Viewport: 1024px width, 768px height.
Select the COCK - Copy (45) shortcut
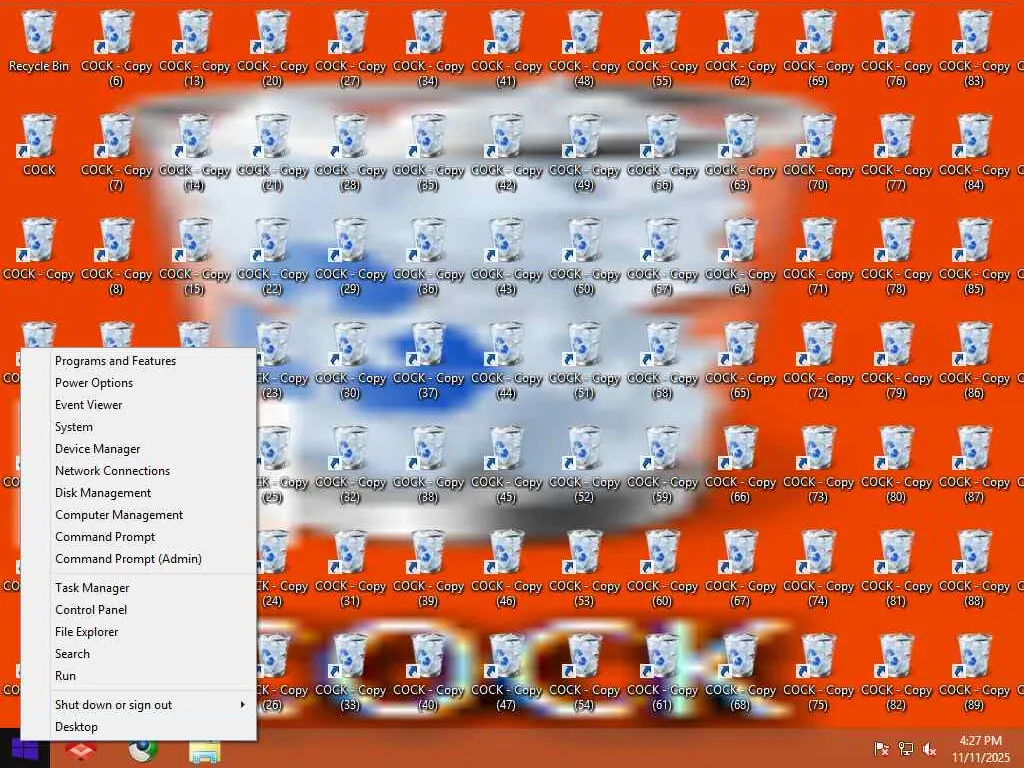click(x=506, y=464)
